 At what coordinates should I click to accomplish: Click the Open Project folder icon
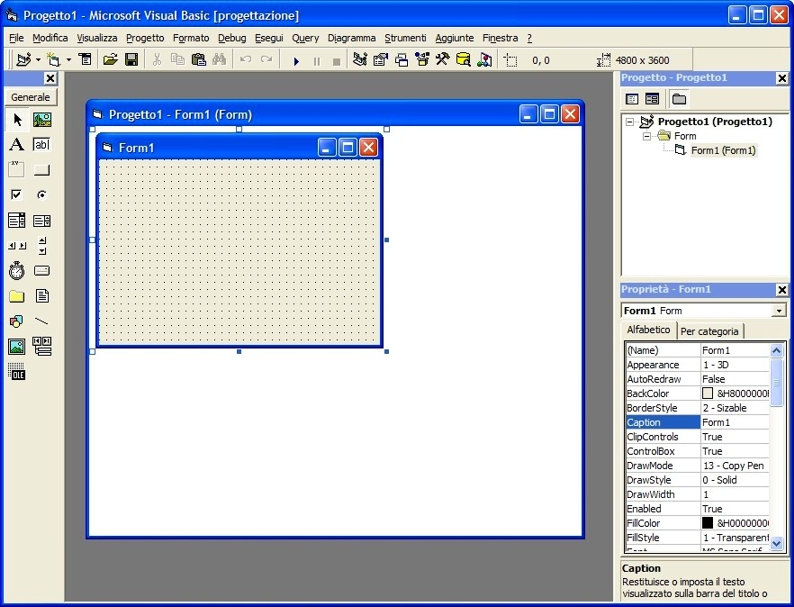[x=110, y=60]
